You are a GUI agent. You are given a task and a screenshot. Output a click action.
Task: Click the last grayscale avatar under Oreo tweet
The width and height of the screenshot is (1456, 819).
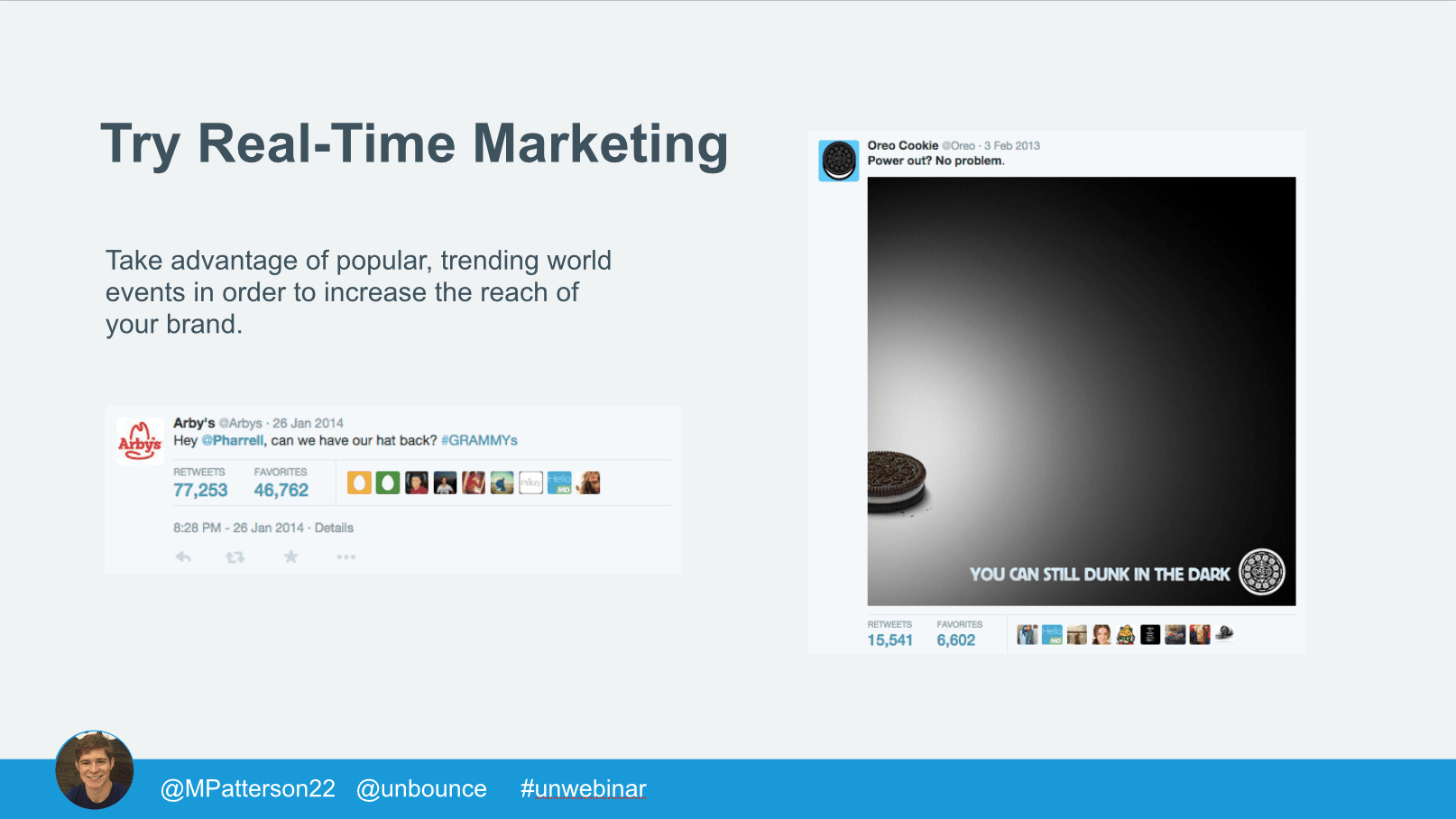pyautogui.click(x=1224, y=635)
